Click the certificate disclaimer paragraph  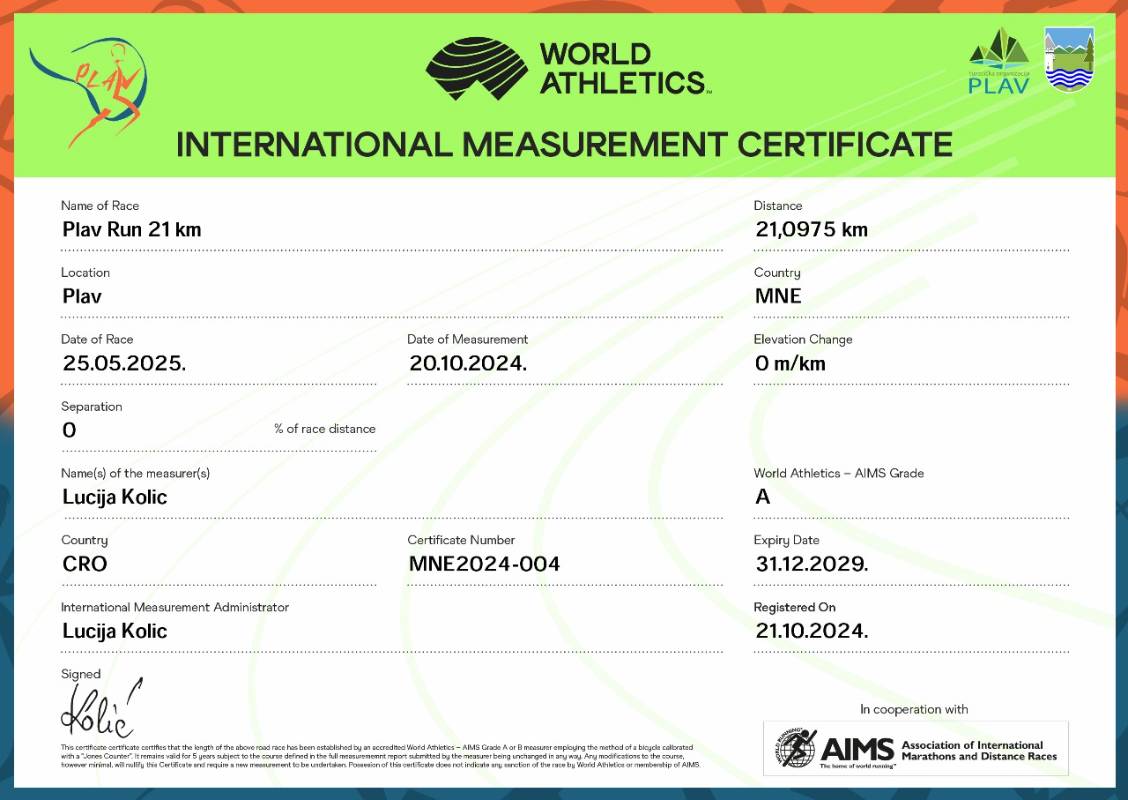coord(380,756)
